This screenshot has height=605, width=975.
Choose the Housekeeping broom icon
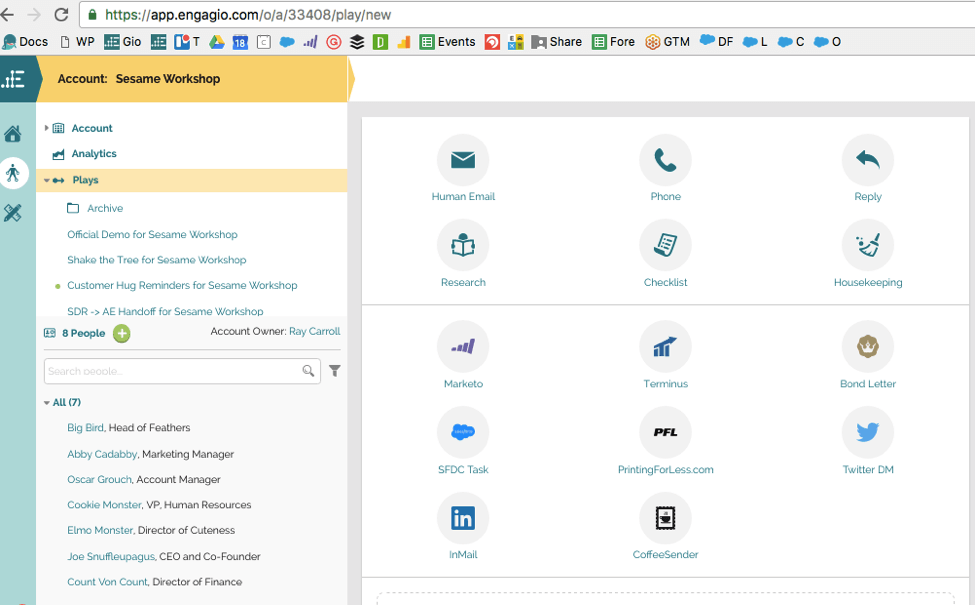coord(867,246)
